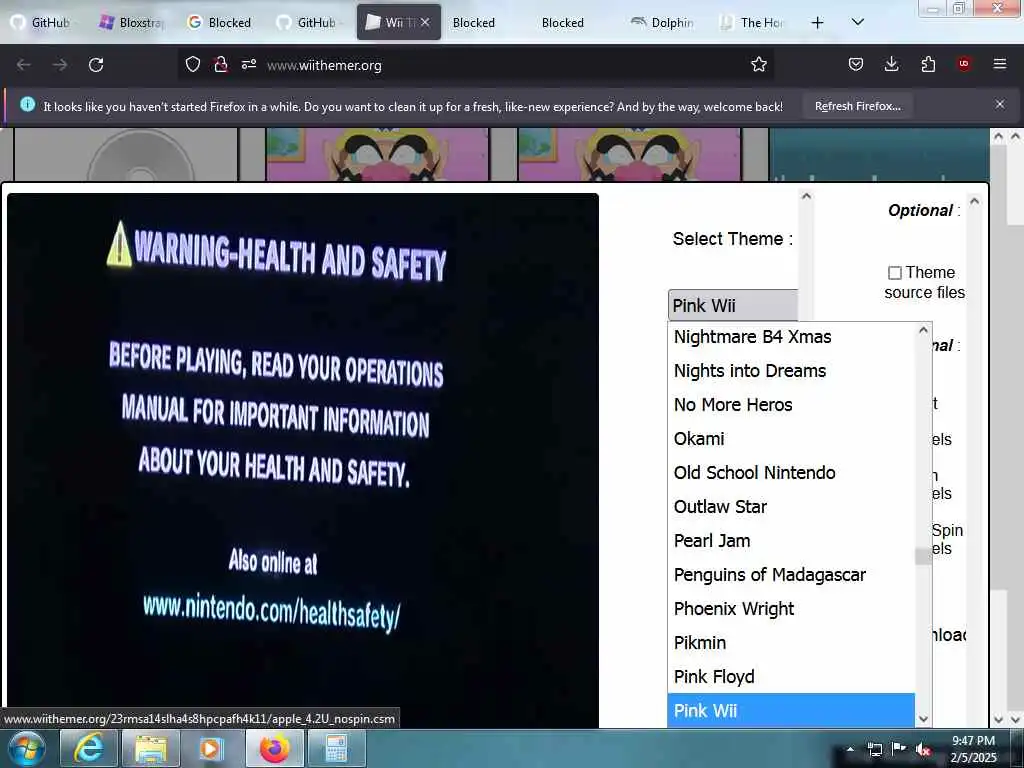1024x768 pixels.
Task: Click the address bar URL www.wiithemer.org
Action: (325, 65)
